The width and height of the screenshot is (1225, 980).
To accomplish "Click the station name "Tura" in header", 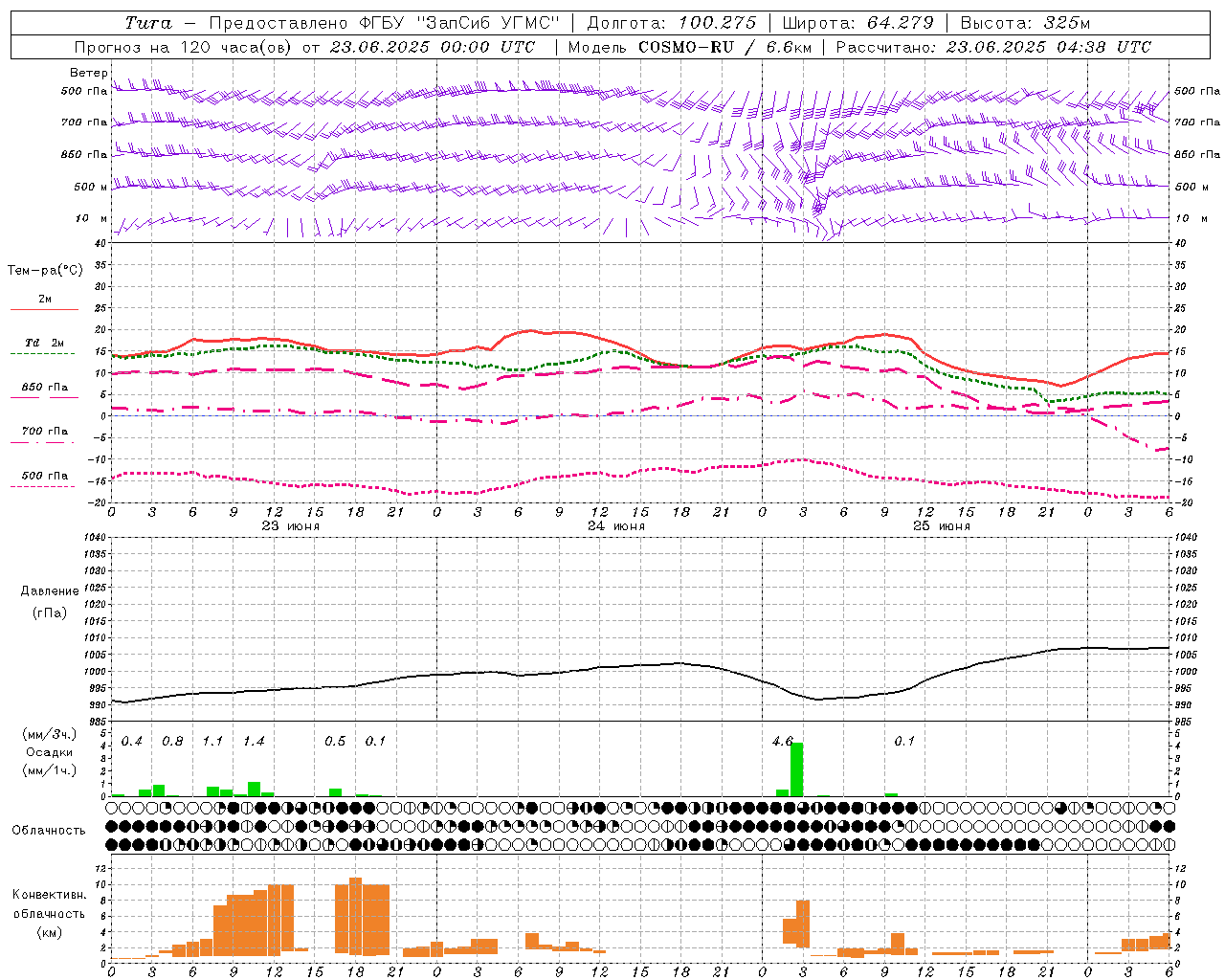I will click(148, 23).
